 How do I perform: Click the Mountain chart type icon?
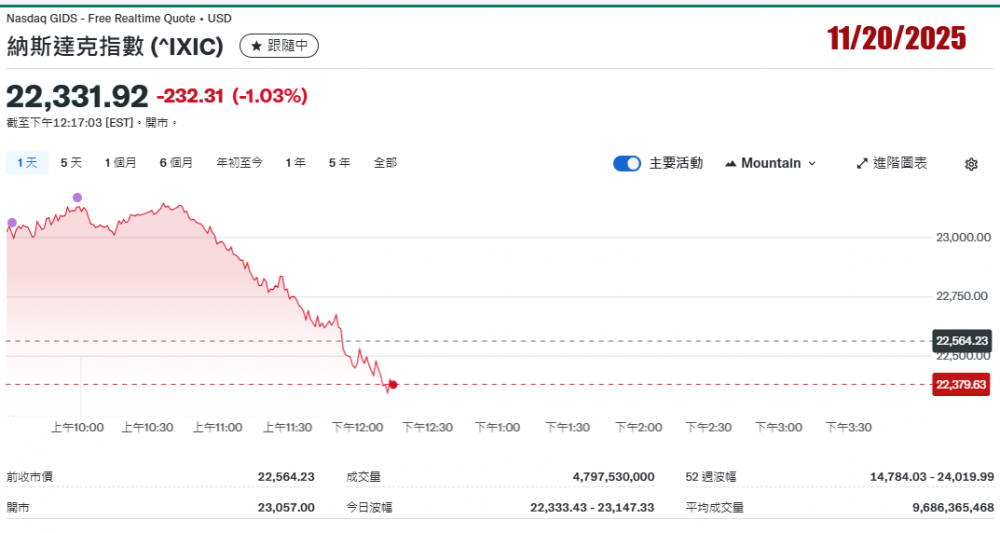point(730,163)
